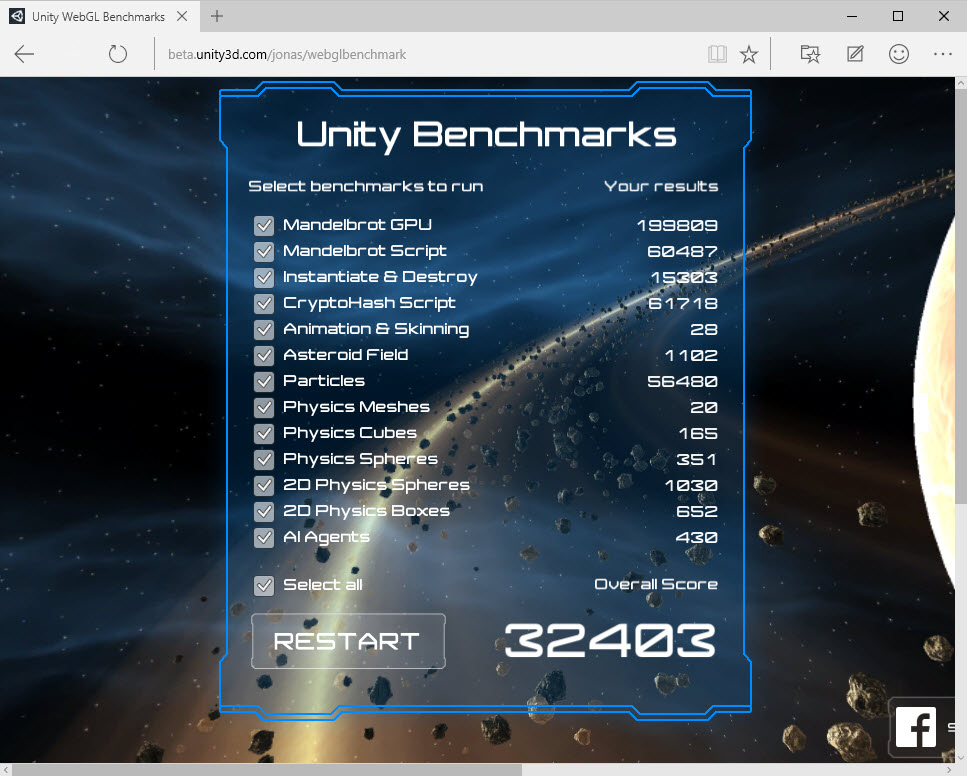Reload the page with the refresh icon
The height and width of the screenshot is (776, 967).
click(x=118, y=54)
